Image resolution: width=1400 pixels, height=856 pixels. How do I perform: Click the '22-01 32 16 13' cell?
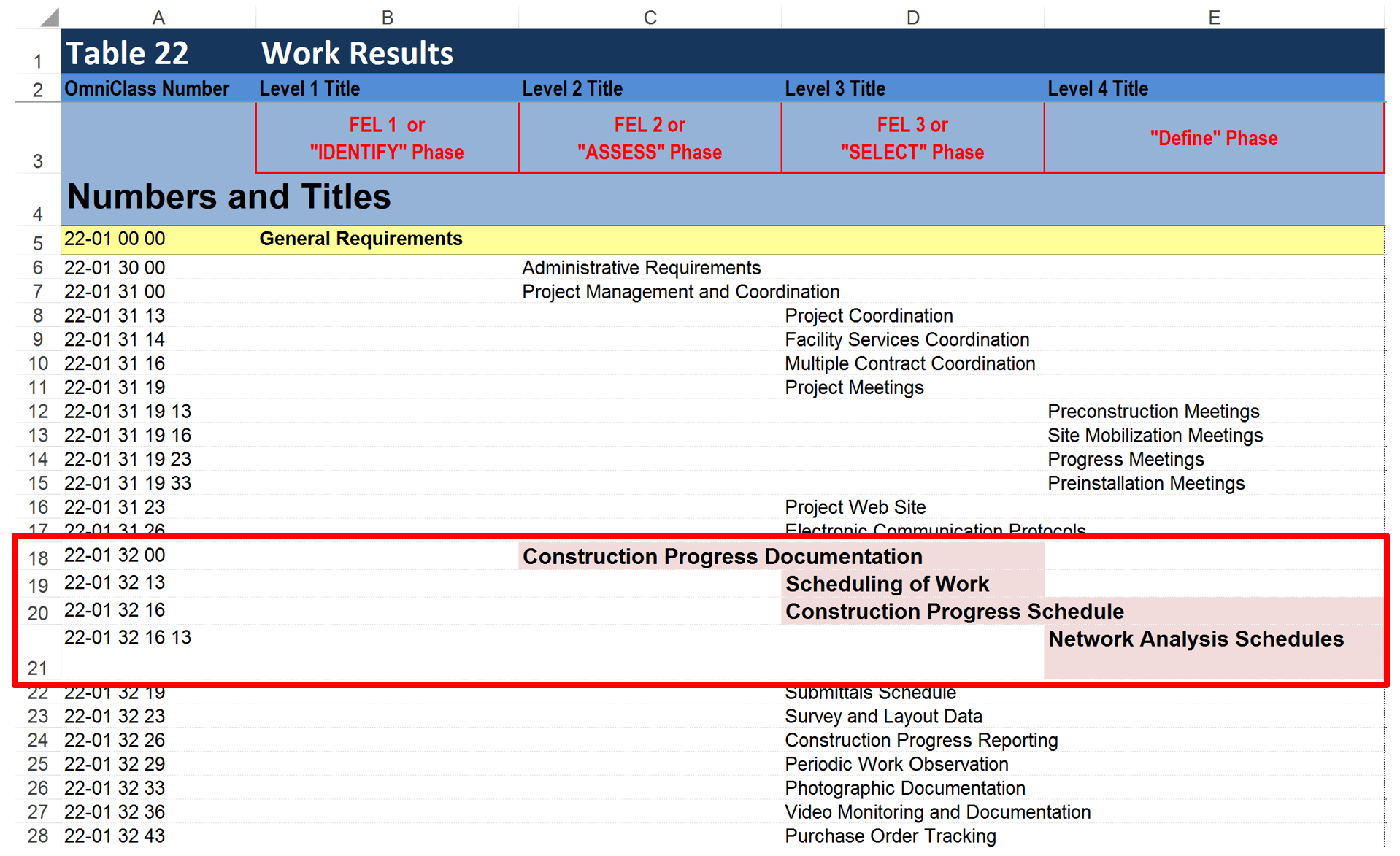click(158, 652)
